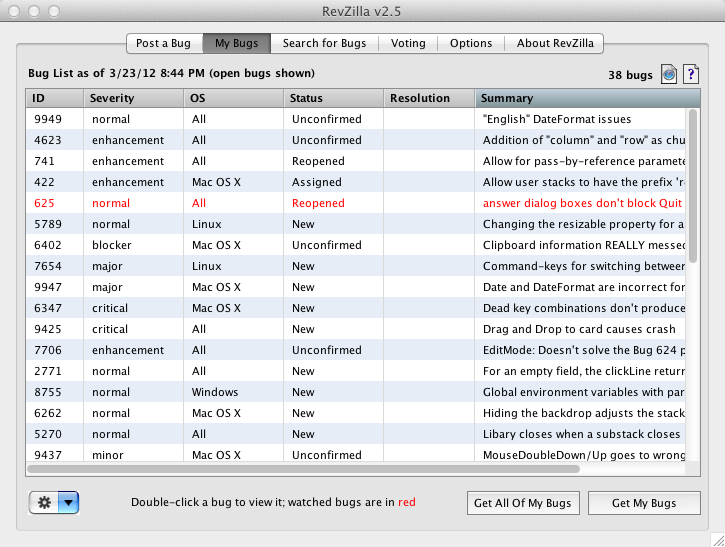Sort by the Summary column header
This screenshot has width=725, height=547.
tap(580, 98)
